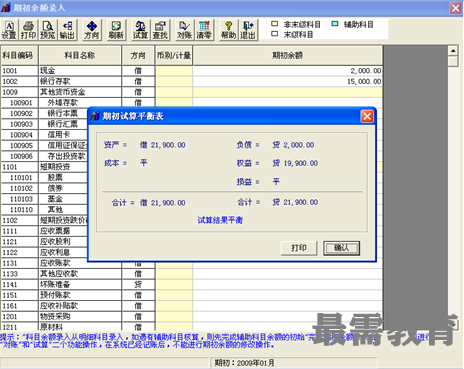This screenshot has height=369, width=464.
Task: Run the 试算 trial balance tool
Action: [140, 30]
